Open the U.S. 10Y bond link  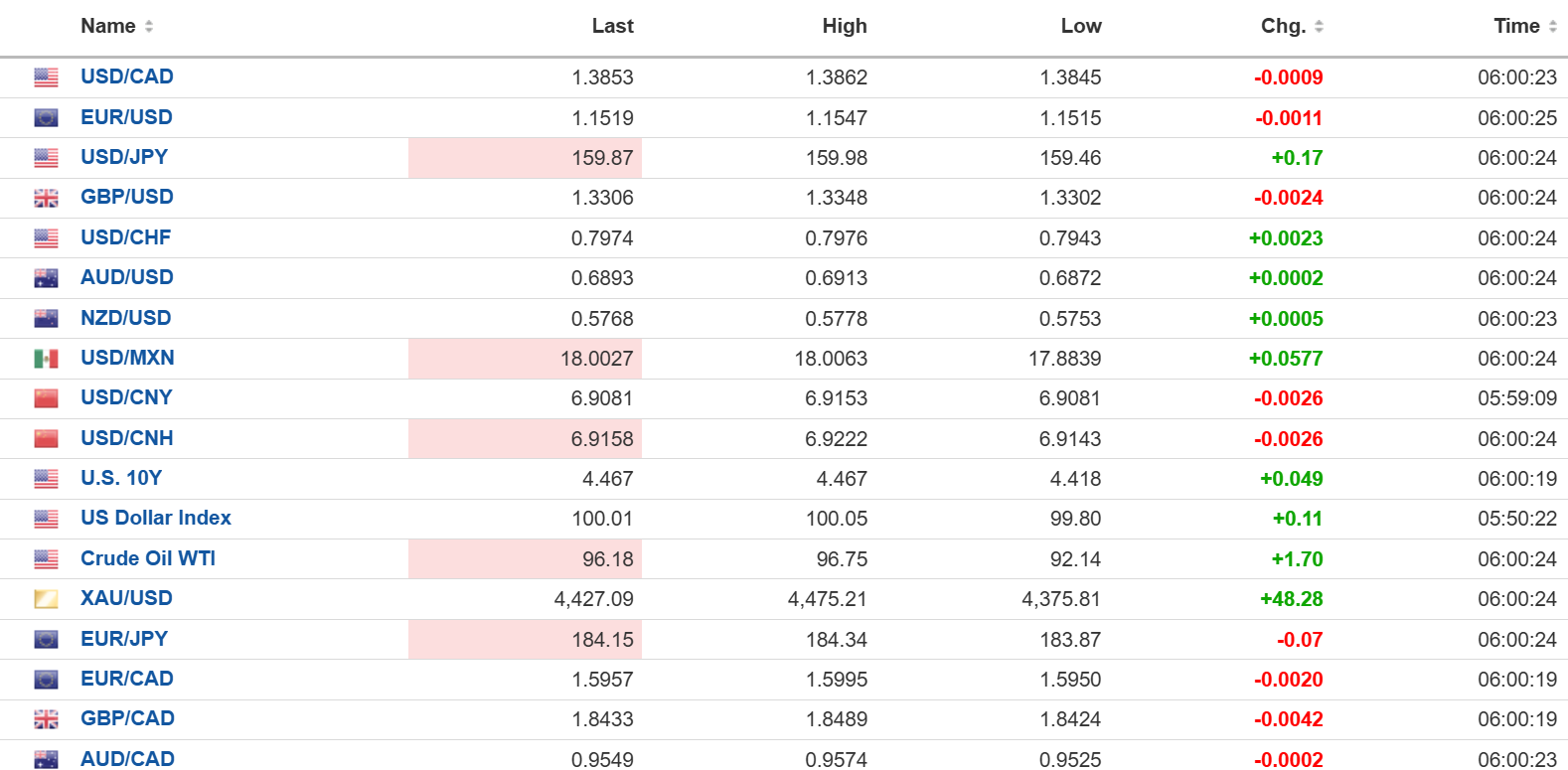coord(121,478)
